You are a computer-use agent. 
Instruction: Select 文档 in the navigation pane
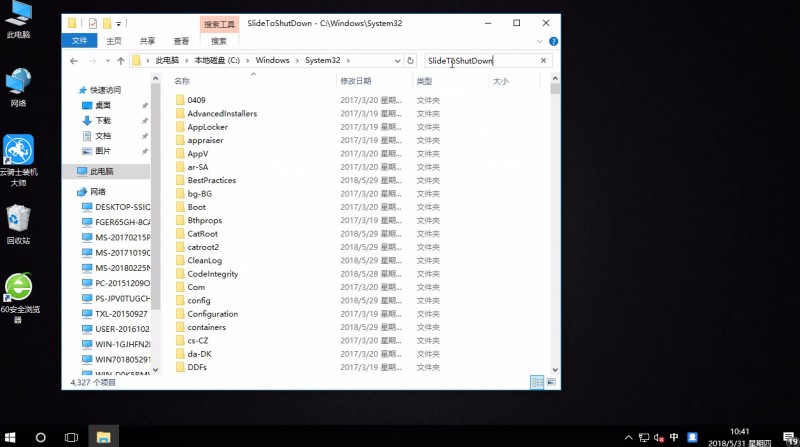[x=103, y=136]
